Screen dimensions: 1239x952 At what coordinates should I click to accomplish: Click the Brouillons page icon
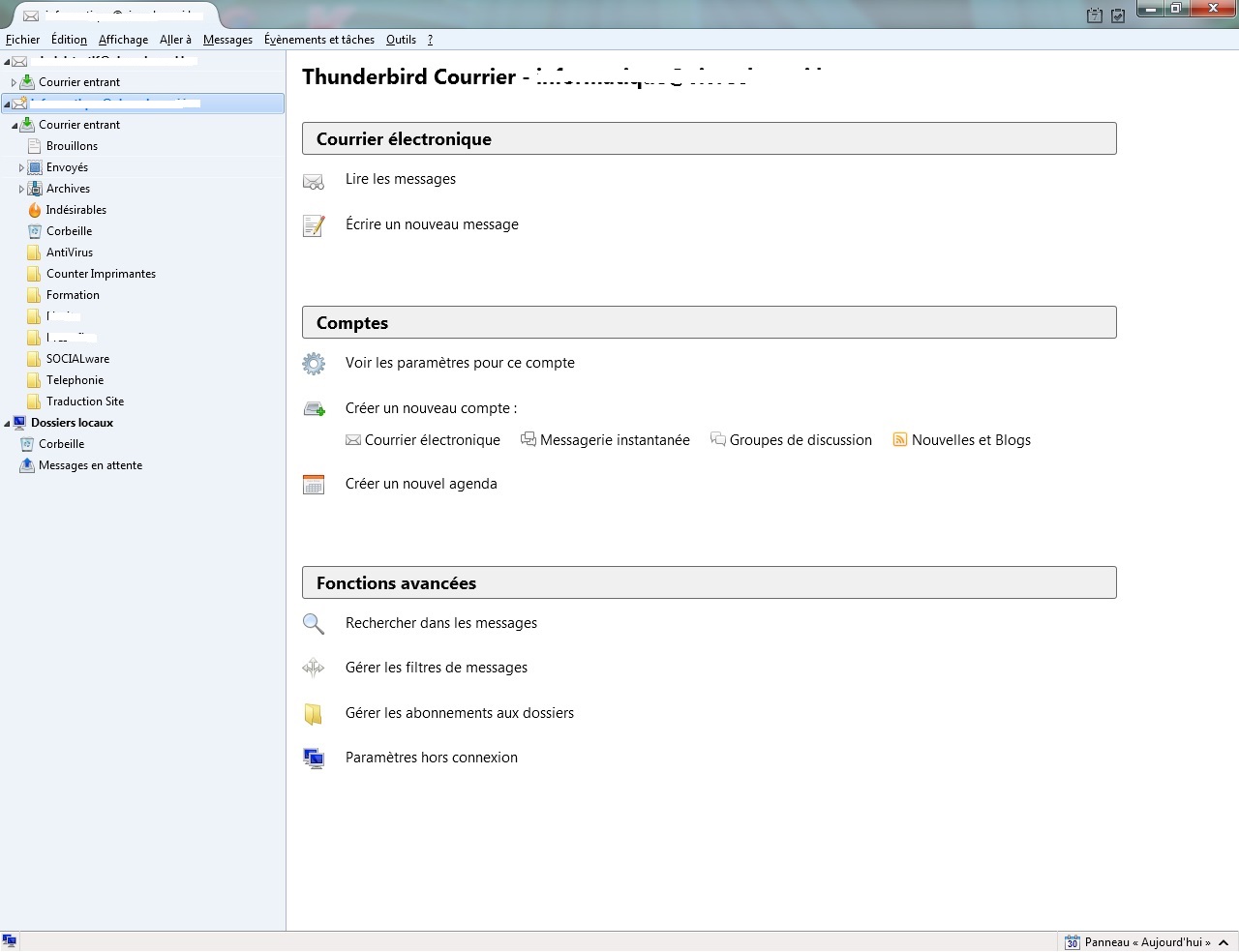click(x=35, y=146)
